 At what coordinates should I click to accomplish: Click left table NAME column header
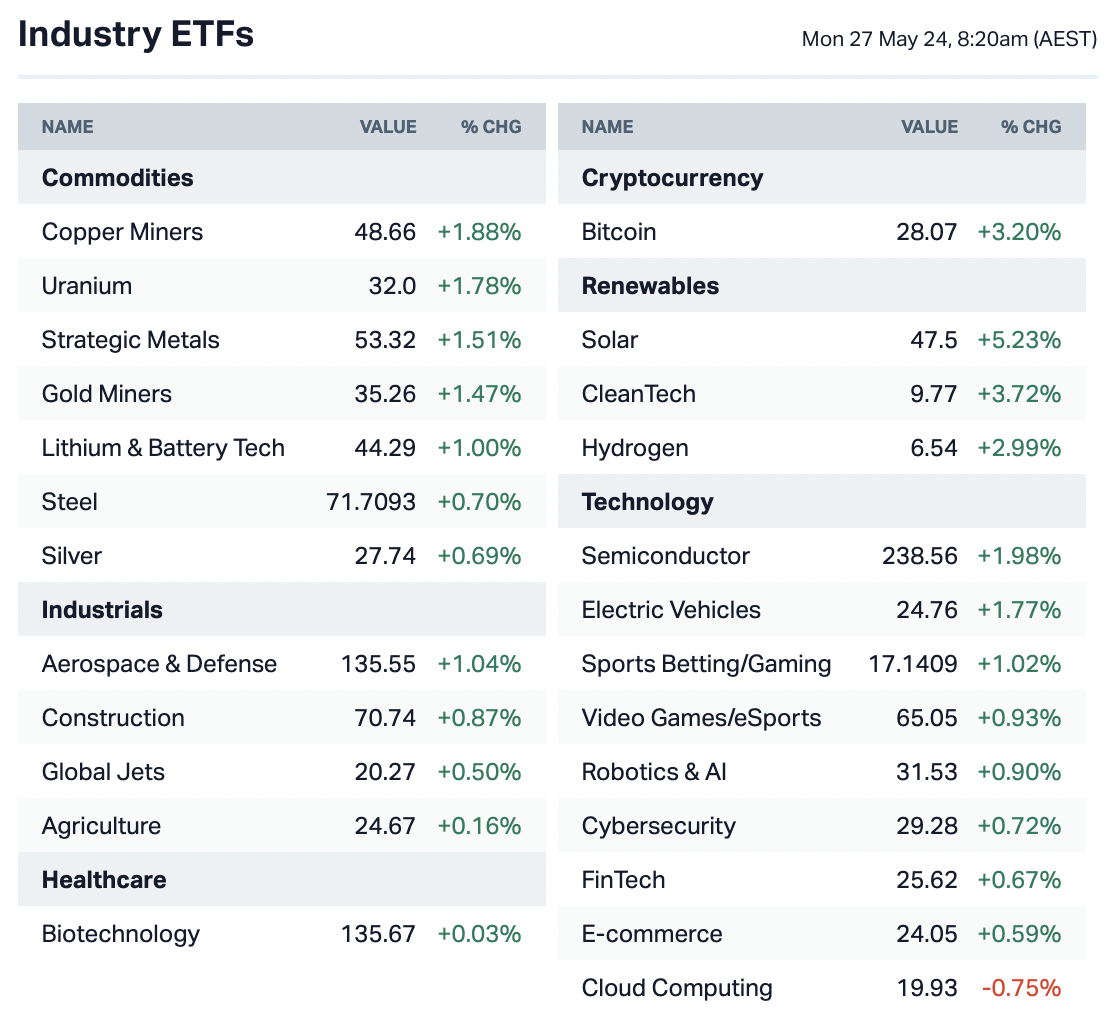pos(68,127)
